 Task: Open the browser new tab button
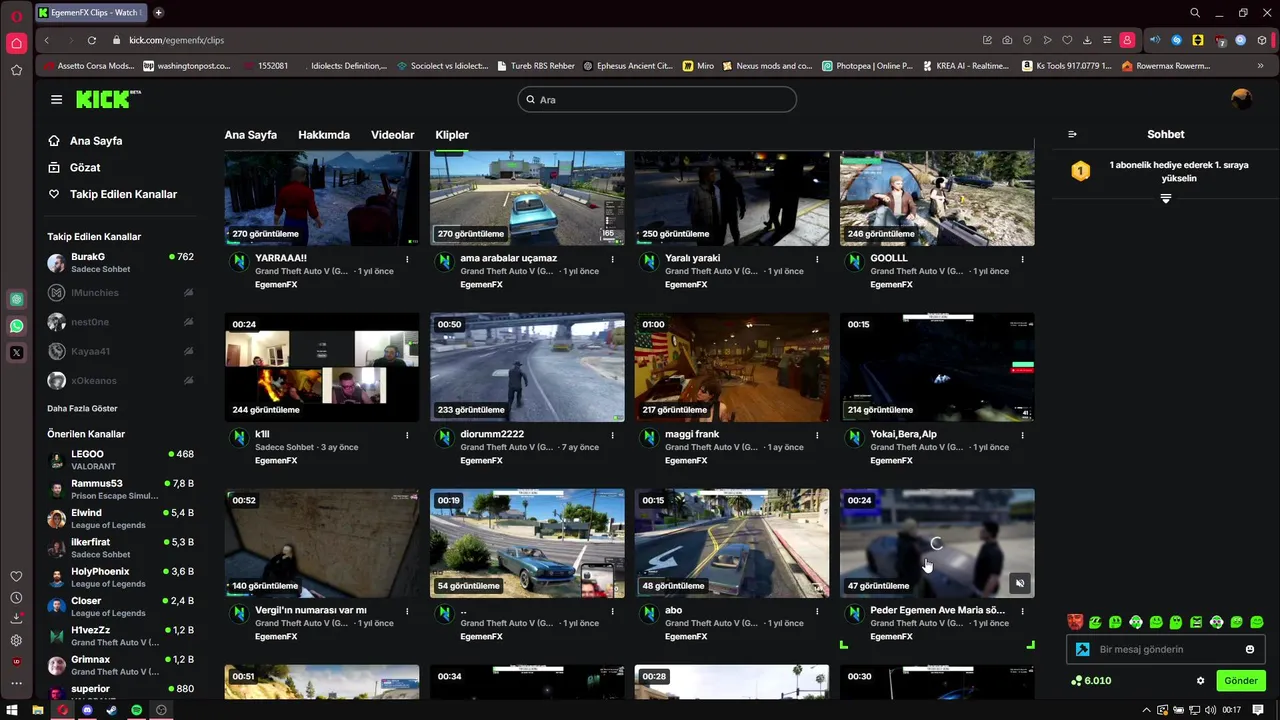pyautogui.click(x=158, y=13)
